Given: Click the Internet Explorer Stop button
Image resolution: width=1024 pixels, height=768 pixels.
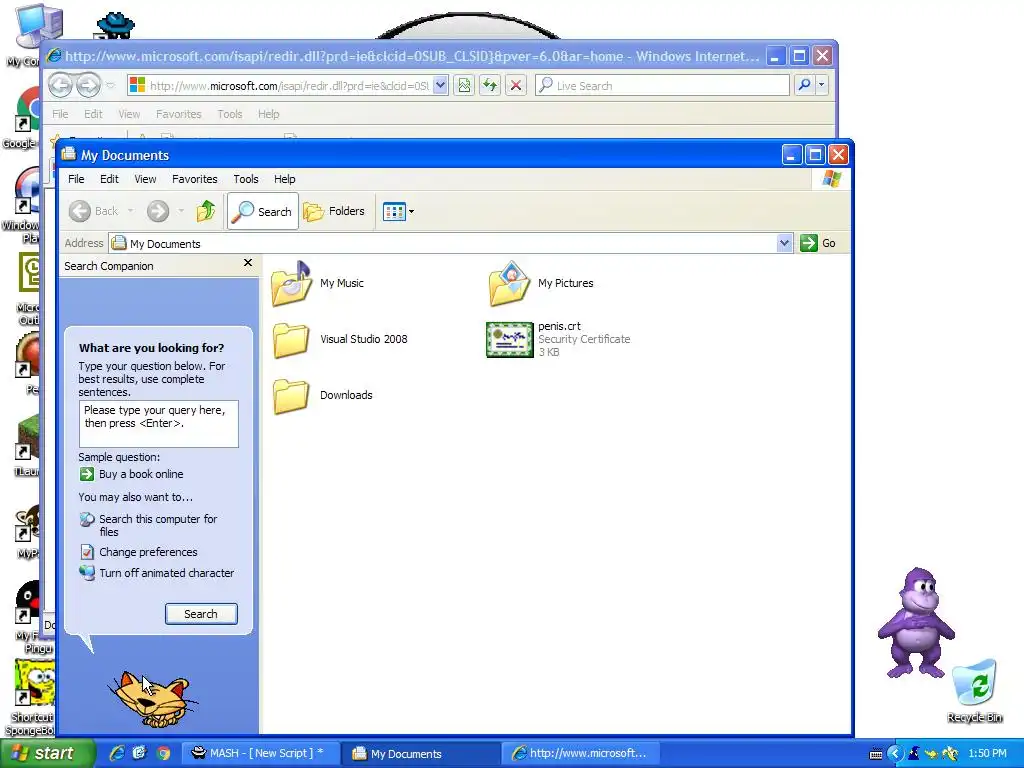Looking at the screenshot, I should tap(516, 85).
